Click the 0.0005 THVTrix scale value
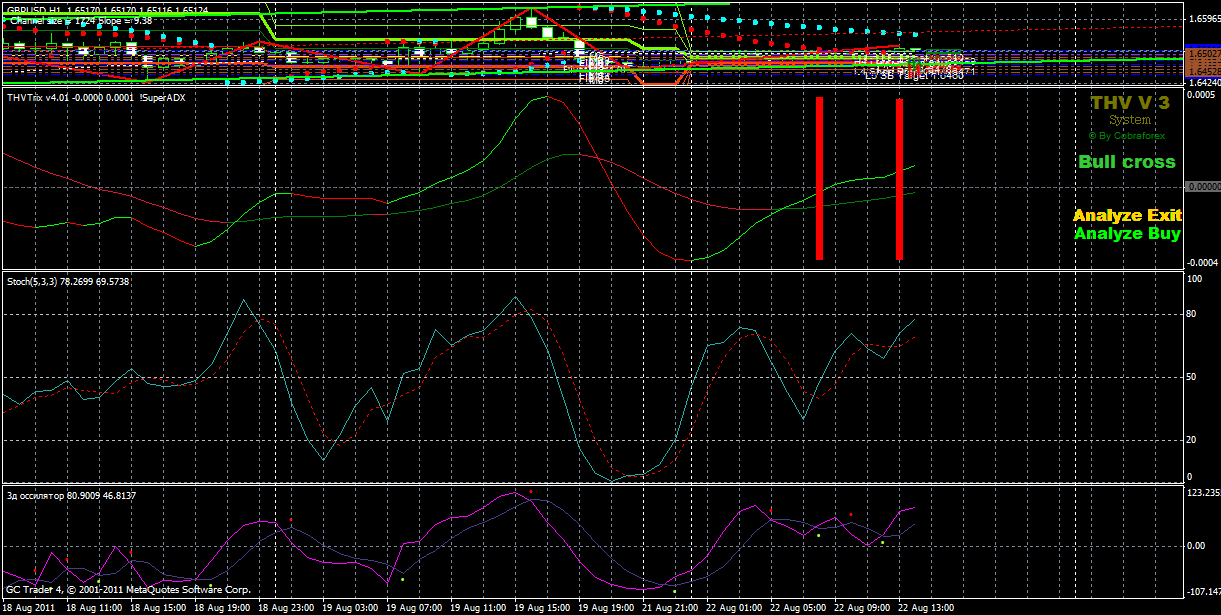 click(1200, 96)
